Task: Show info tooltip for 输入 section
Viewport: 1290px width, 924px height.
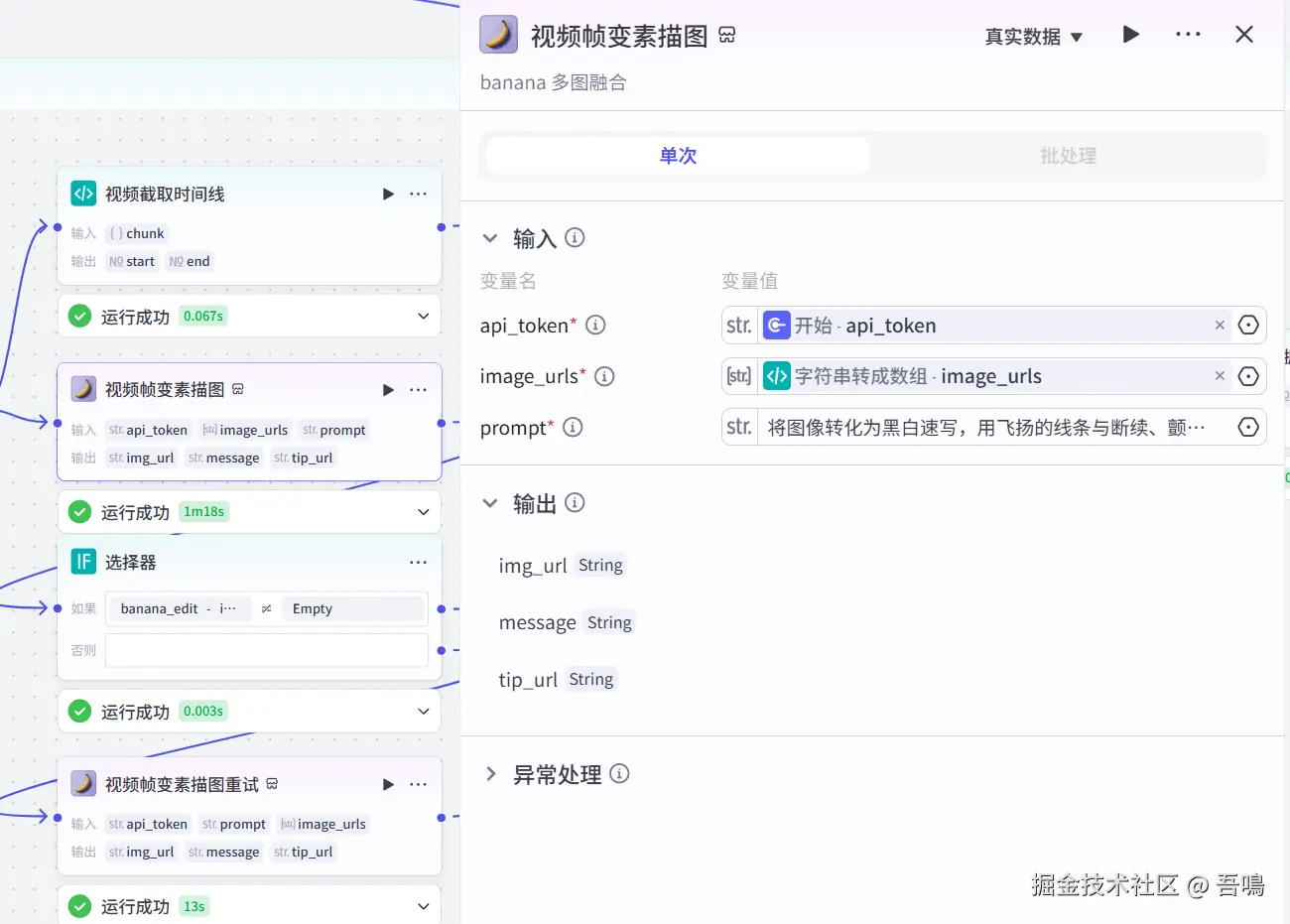Action: (x=575, y=238)
